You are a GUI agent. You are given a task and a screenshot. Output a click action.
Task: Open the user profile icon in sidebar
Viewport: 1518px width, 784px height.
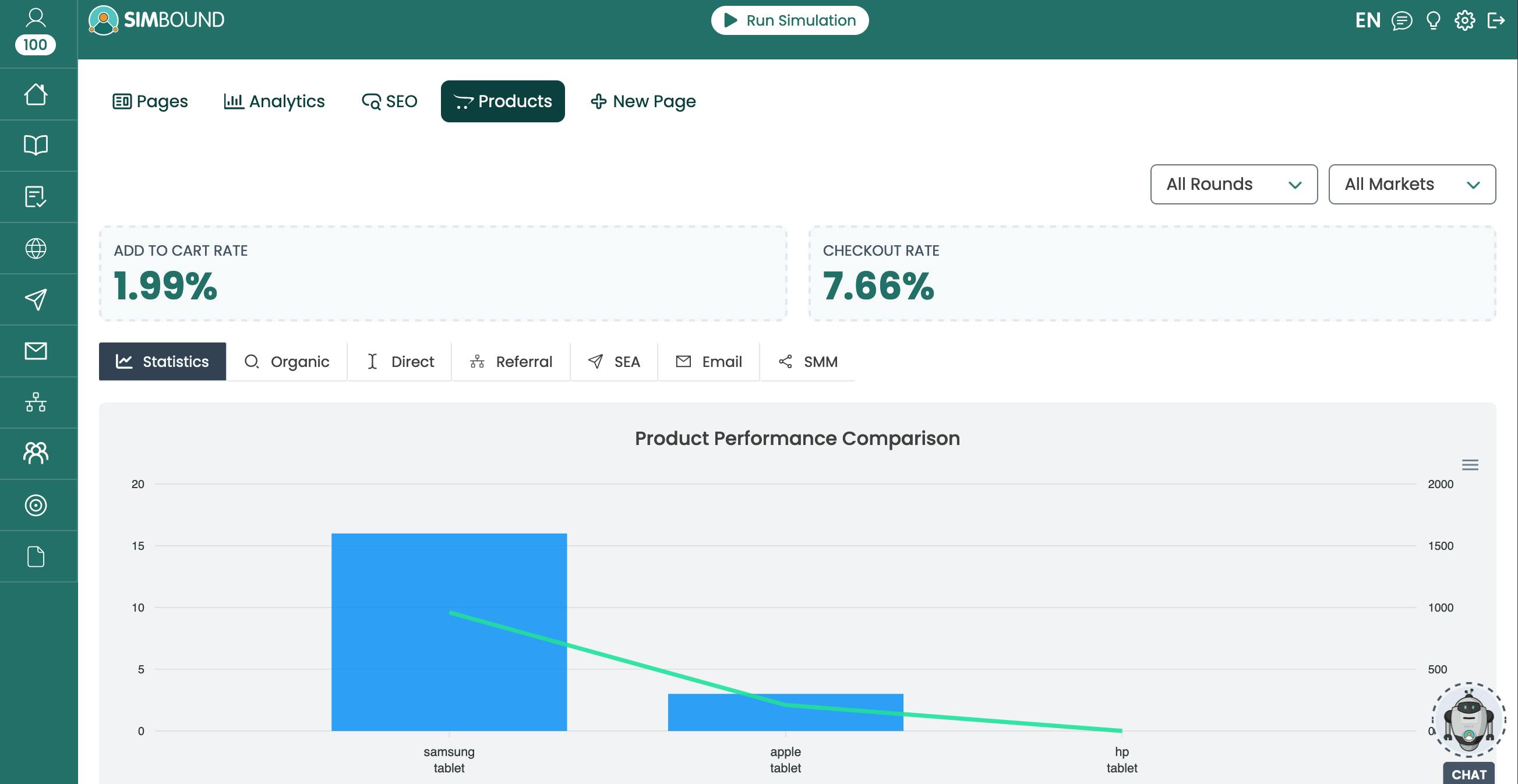[x=36, y=17]
